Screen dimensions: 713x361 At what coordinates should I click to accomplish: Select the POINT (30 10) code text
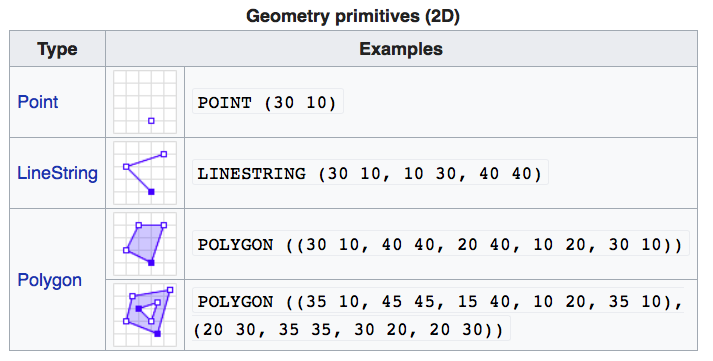coord(267,102)
